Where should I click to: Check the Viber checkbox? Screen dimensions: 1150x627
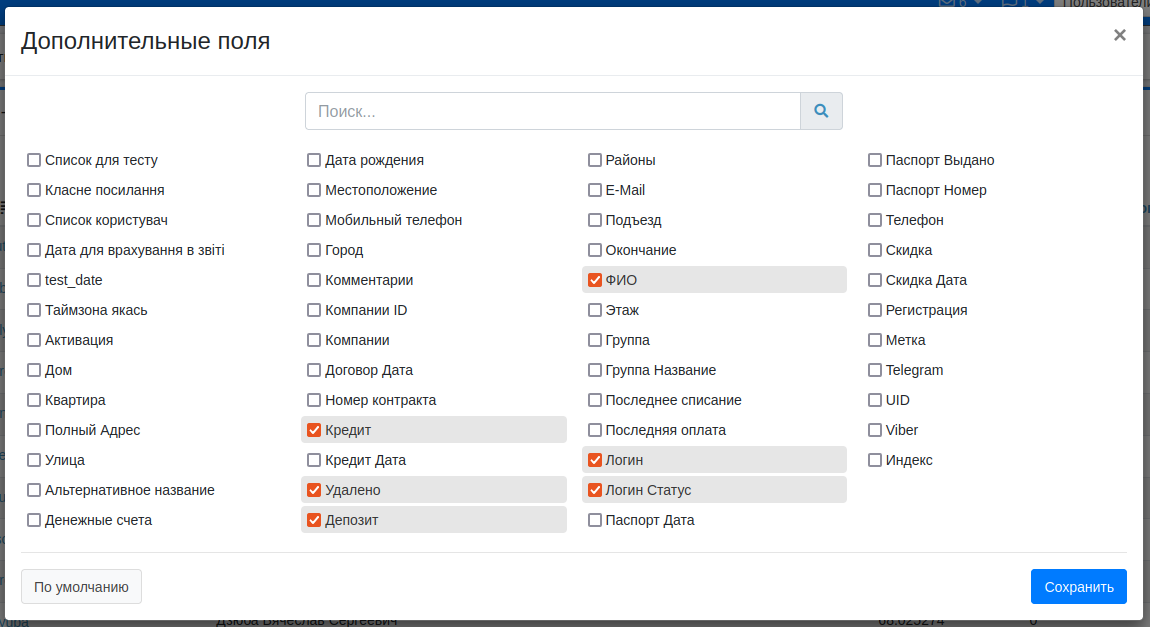click(875, 430)
